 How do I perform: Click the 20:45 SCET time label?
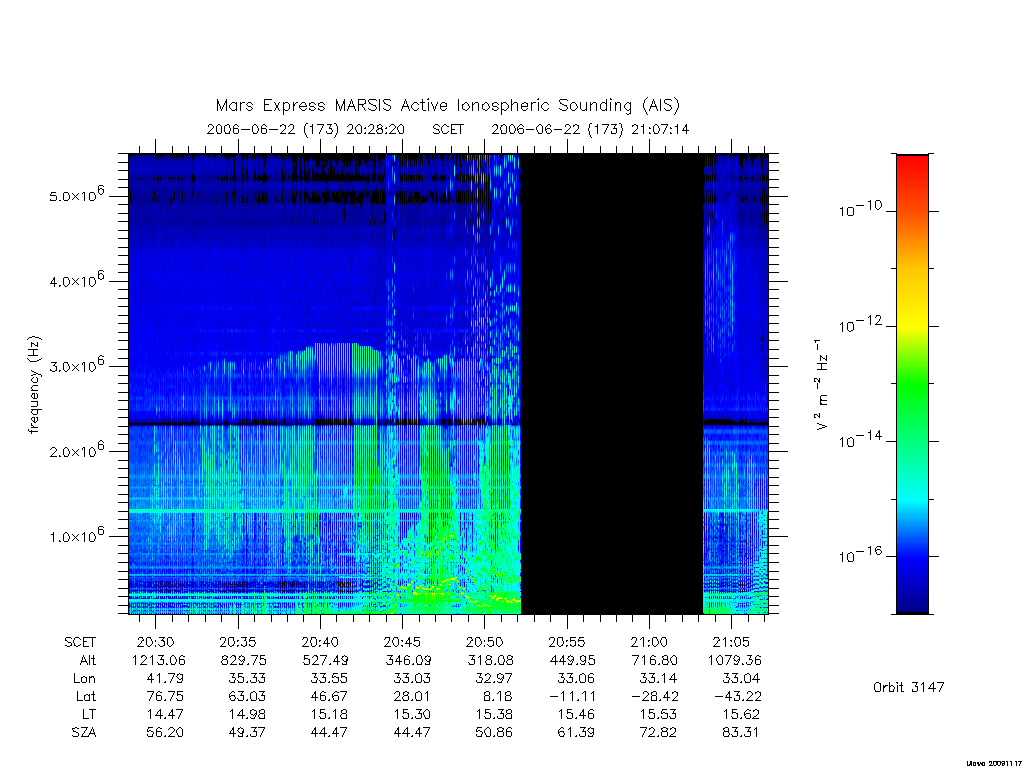(402, 642)
